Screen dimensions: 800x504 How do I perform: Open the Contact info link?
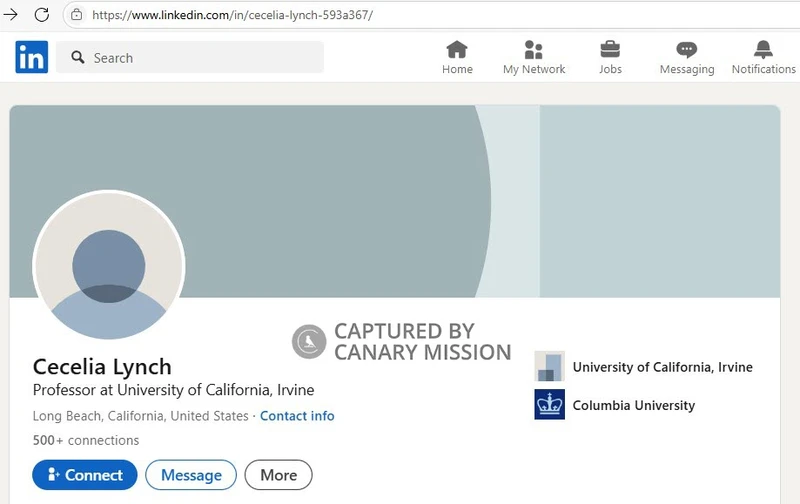pyautogui.click(x=297, y=416)
